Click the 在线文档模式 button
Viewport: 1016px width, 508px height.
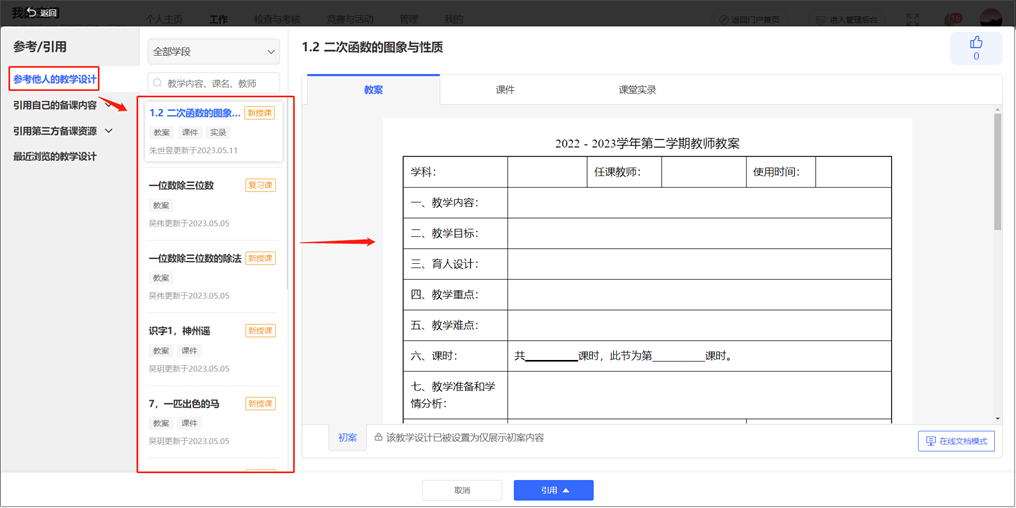click(956, 441)
